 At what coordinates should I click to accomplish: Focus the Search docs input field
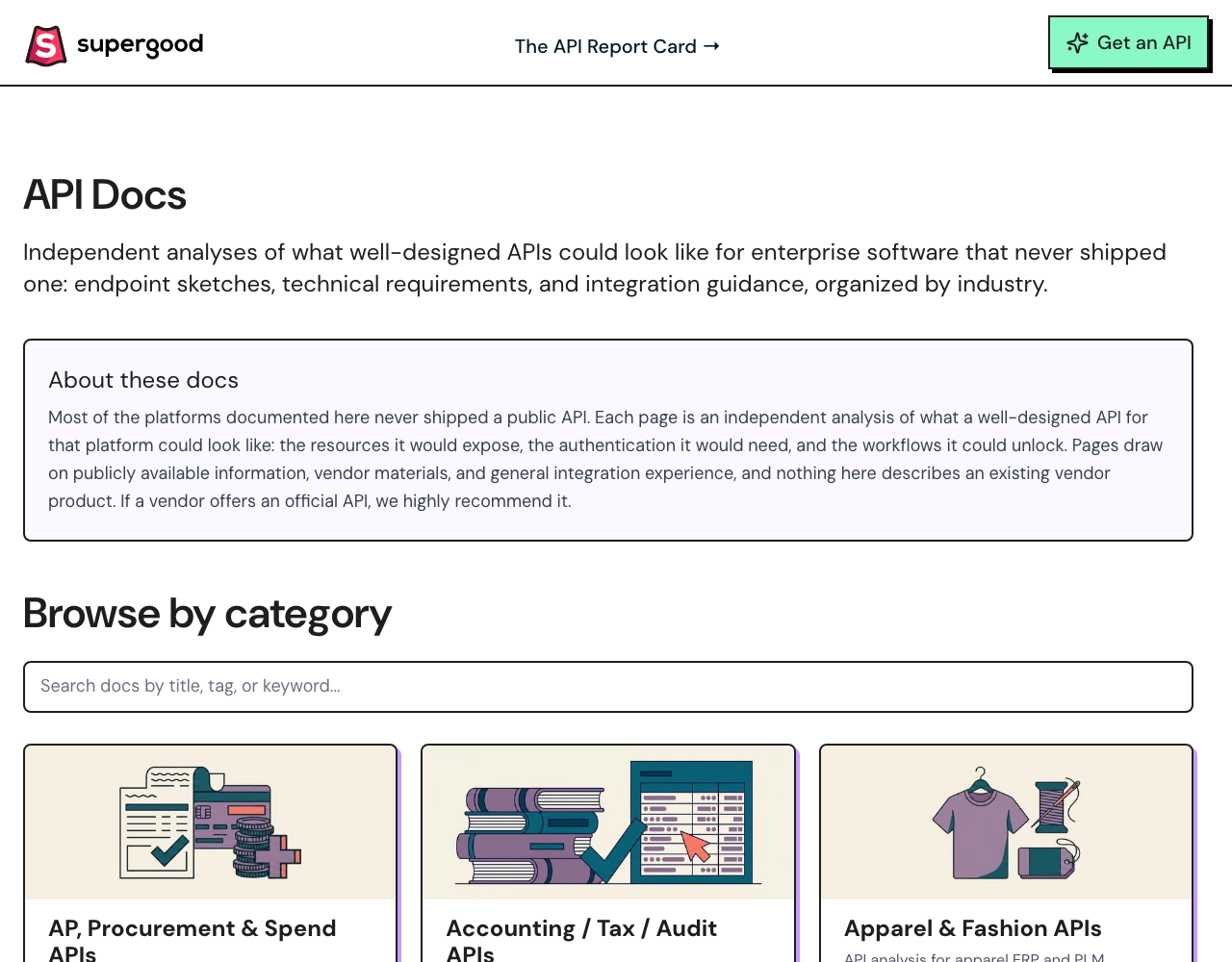tap(608, 687)
